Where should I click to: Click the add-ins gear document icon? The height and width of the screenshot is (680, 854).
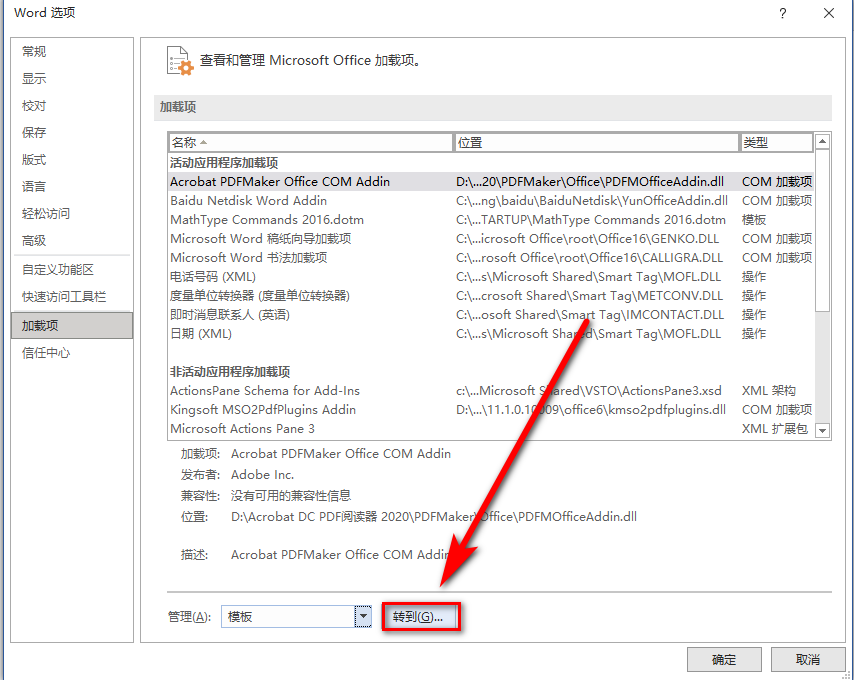[180, 61]
